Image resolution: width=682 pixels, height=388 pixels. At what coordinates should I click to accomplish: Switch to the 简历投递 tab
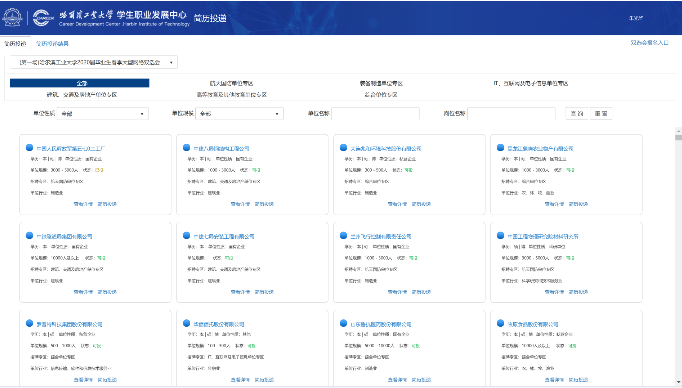15,43
